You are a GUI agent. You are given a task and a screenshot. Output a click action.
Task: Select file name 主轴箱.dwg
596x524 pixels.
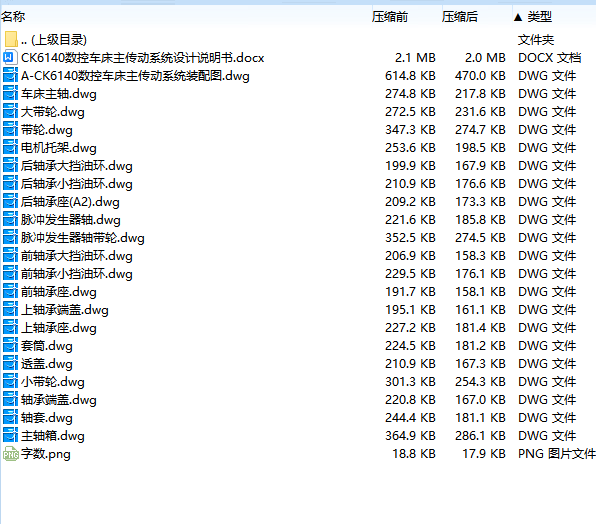click(x=52, y=436)
